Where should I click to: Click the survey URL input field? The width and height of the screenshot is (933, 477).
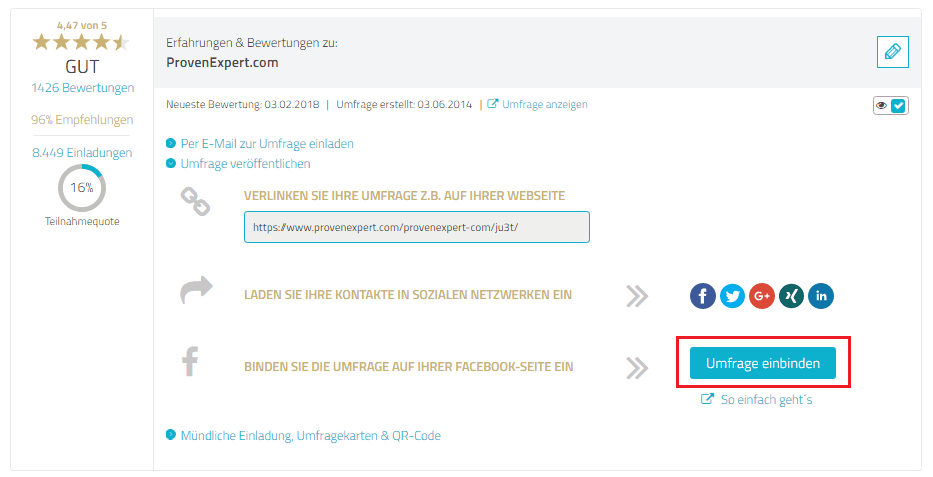pyautogui.click(x=416, y=227)
